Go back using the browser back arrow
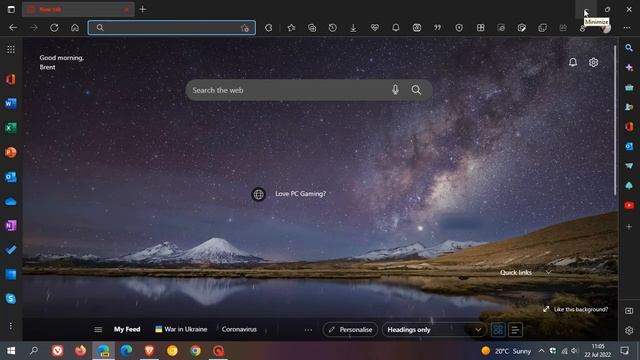This screenshot has width=640, height=360. 13,28
